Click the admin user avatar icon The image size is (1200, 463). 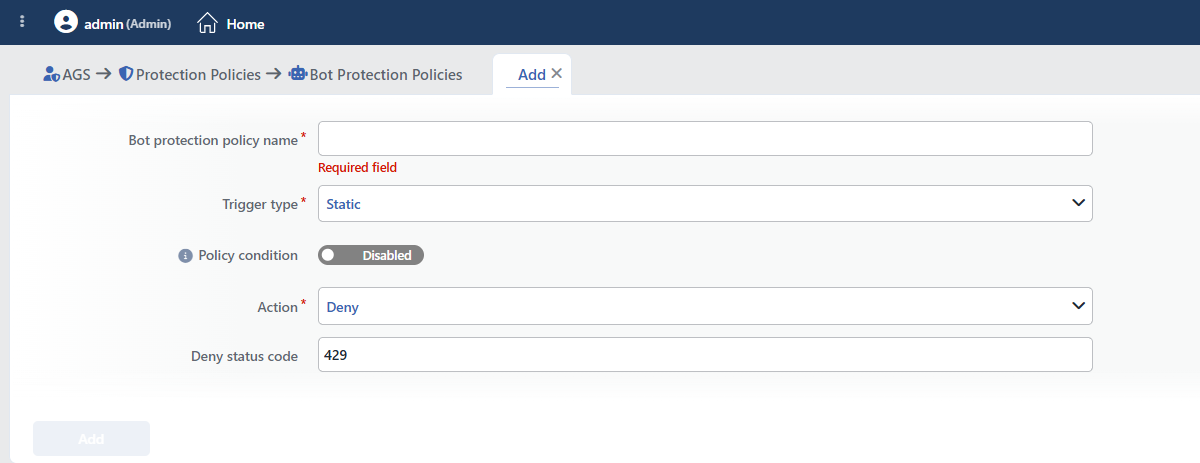click(66, 22)
